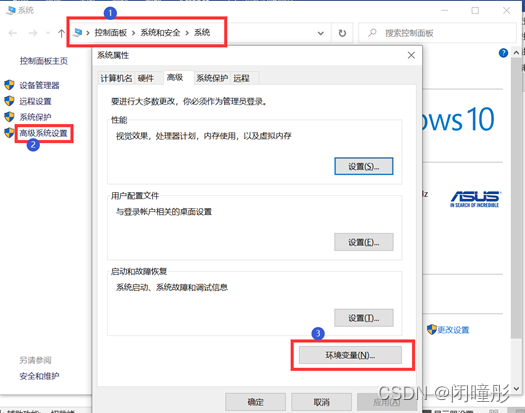This screenshot has width=525, height=413.
Task: Click shield icon beside 远程设置
Action: [x=9, y=101]
